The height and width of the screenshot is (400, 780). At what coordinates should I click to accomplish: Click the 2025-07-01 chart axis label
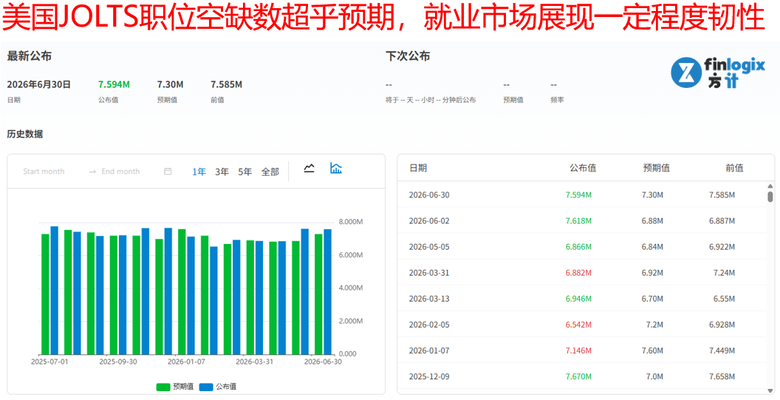(x=49, y=362)
